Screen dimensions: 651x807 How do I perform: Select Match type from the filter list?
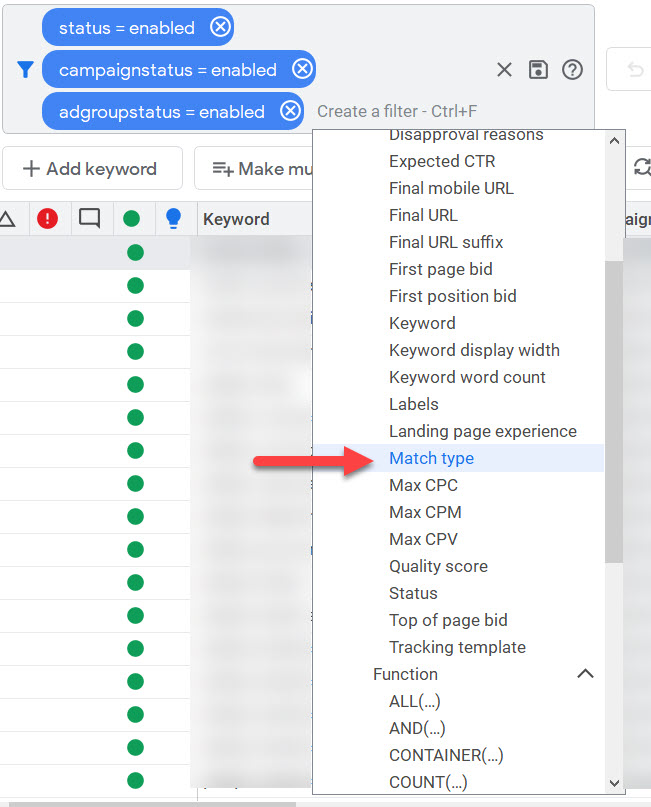coord(431,458)
